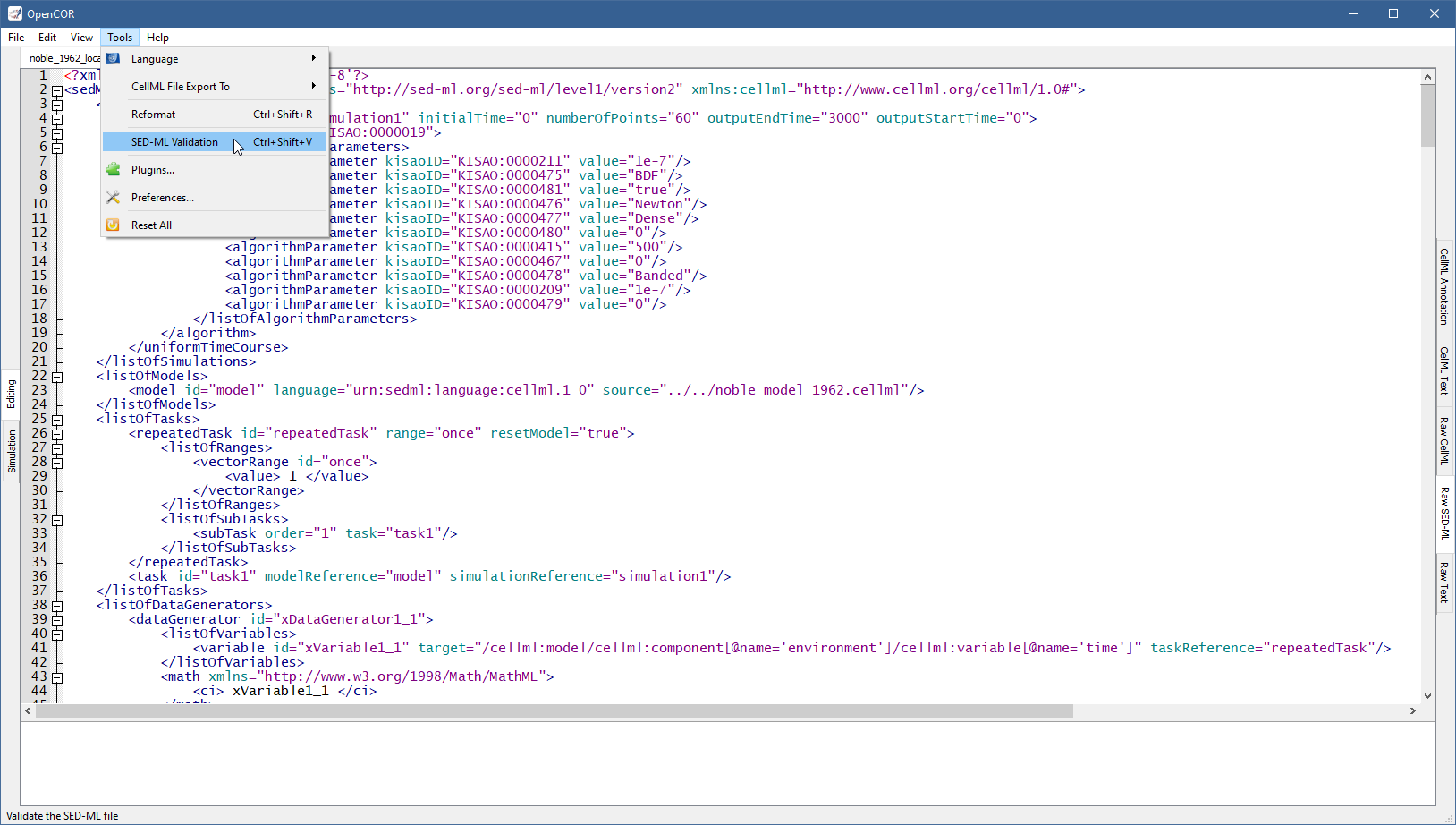This screenshot has height=825, width=1456.
Task: Click the green Plugins puzzle icon
Action: [113, 170]
